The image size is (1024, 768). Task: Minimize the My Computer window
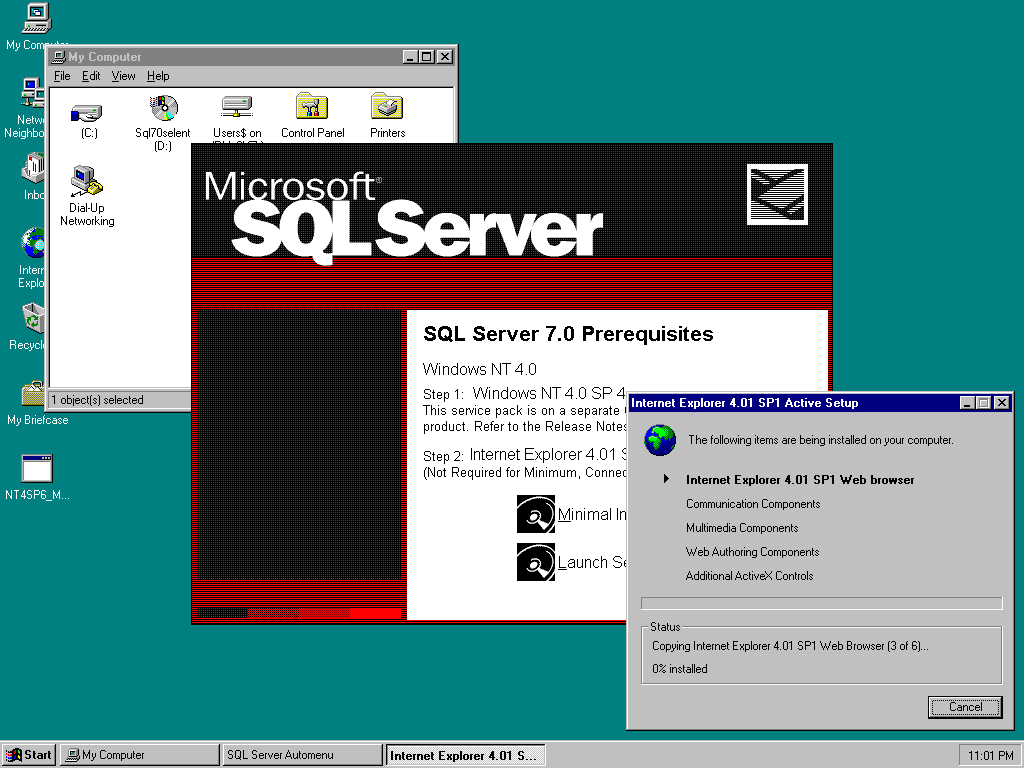409,57
